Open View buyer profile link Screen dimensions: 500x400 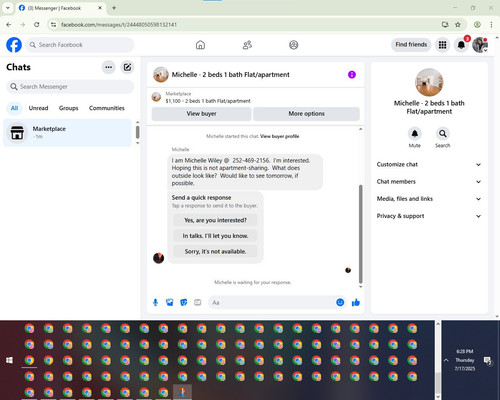tap(279, 136)
